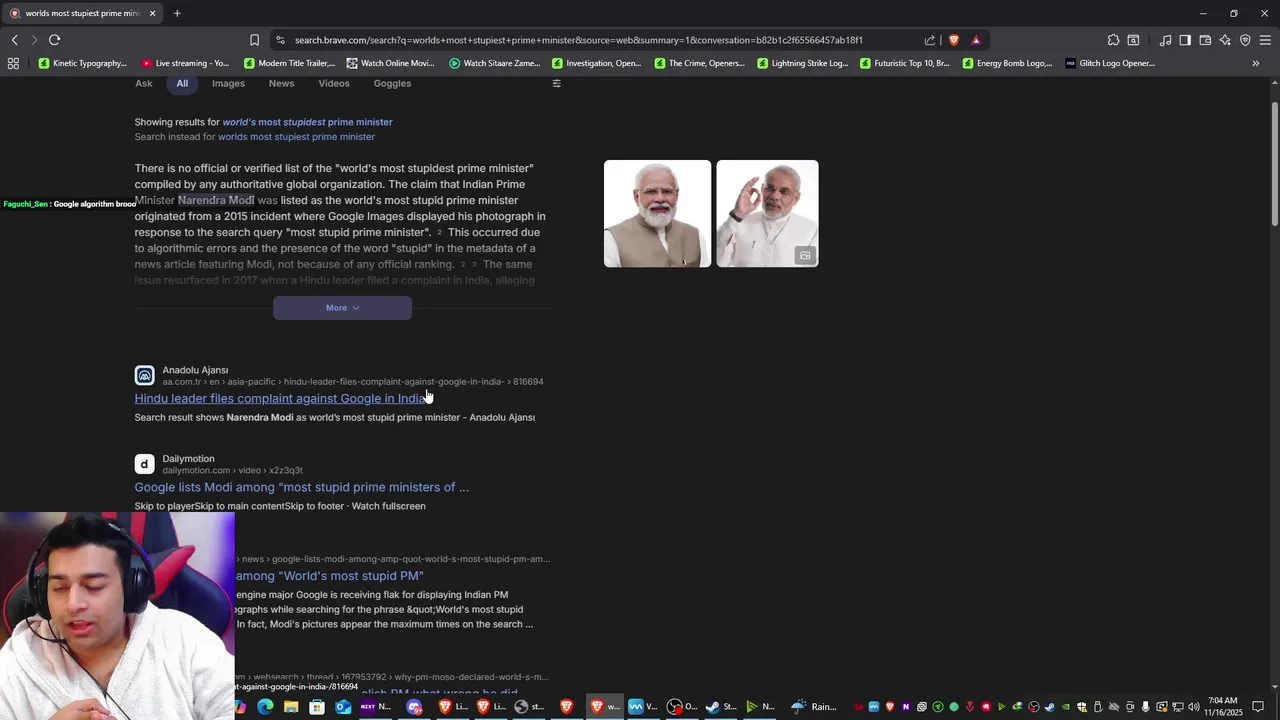1280x720 pixels.
Task: Show hidden bookmarks with the chevron
Action: (x=1256, y=63)
